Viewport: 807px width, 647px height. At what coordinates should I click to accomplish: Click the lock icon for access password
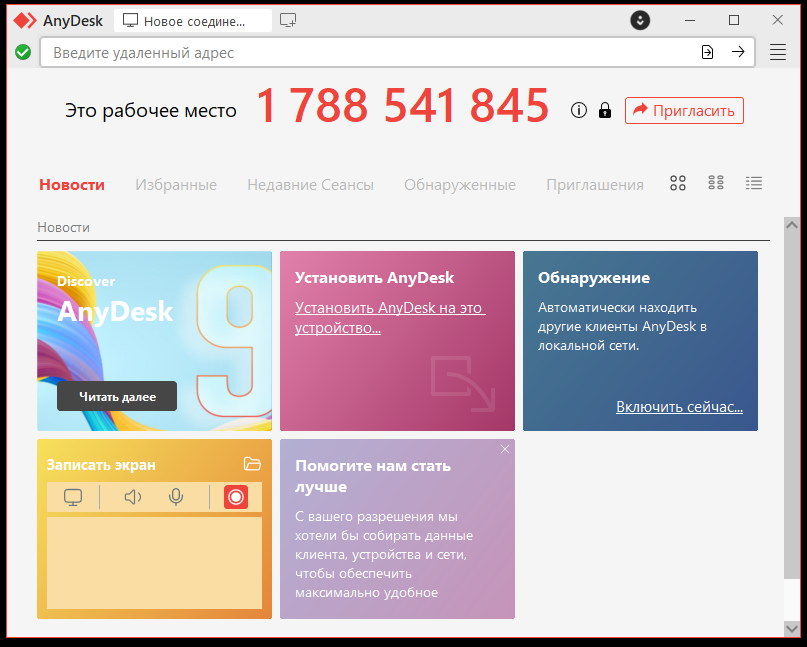pyautogui.click(x=605, y=110)
